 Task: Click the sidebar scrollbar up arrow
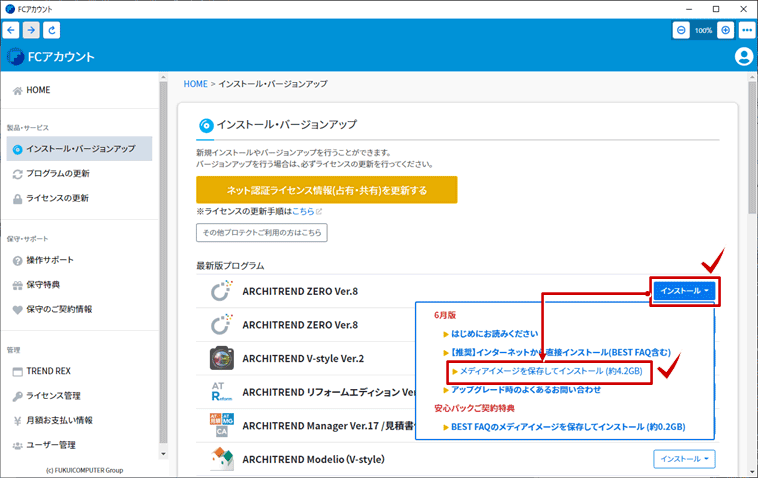[163, 77]
